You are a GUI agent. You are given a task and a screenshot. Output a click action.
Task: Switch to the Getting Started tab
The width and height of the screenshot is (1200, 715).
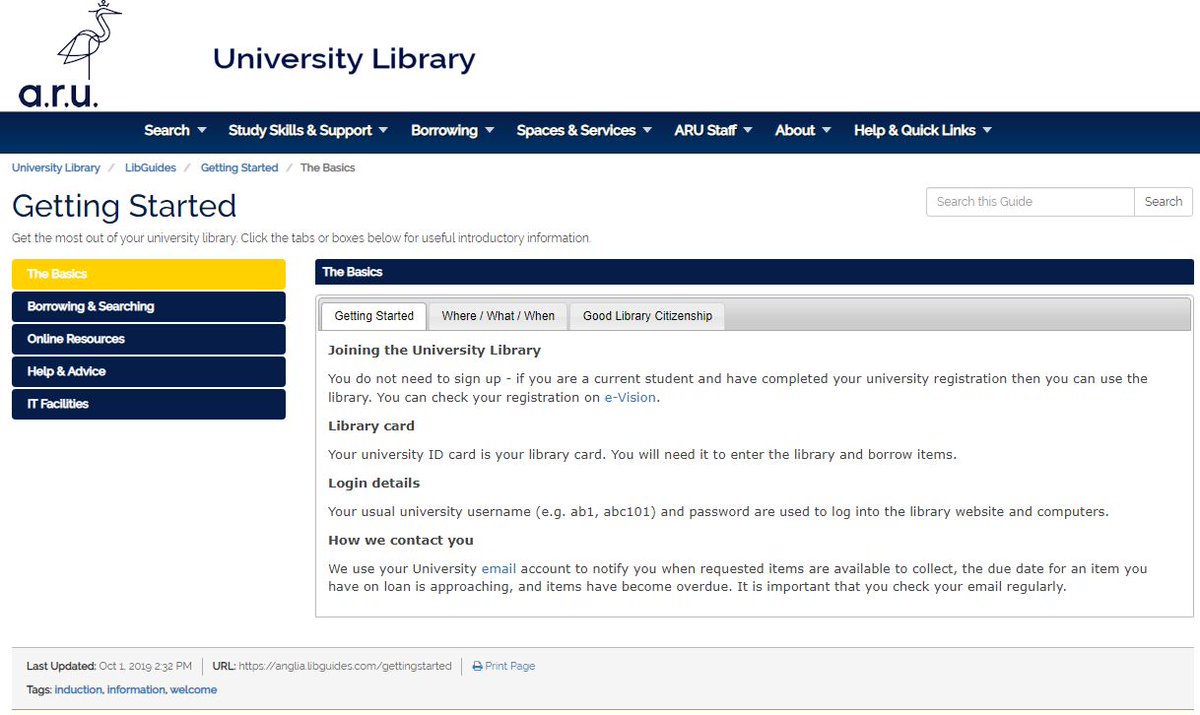tap(374, 316)
